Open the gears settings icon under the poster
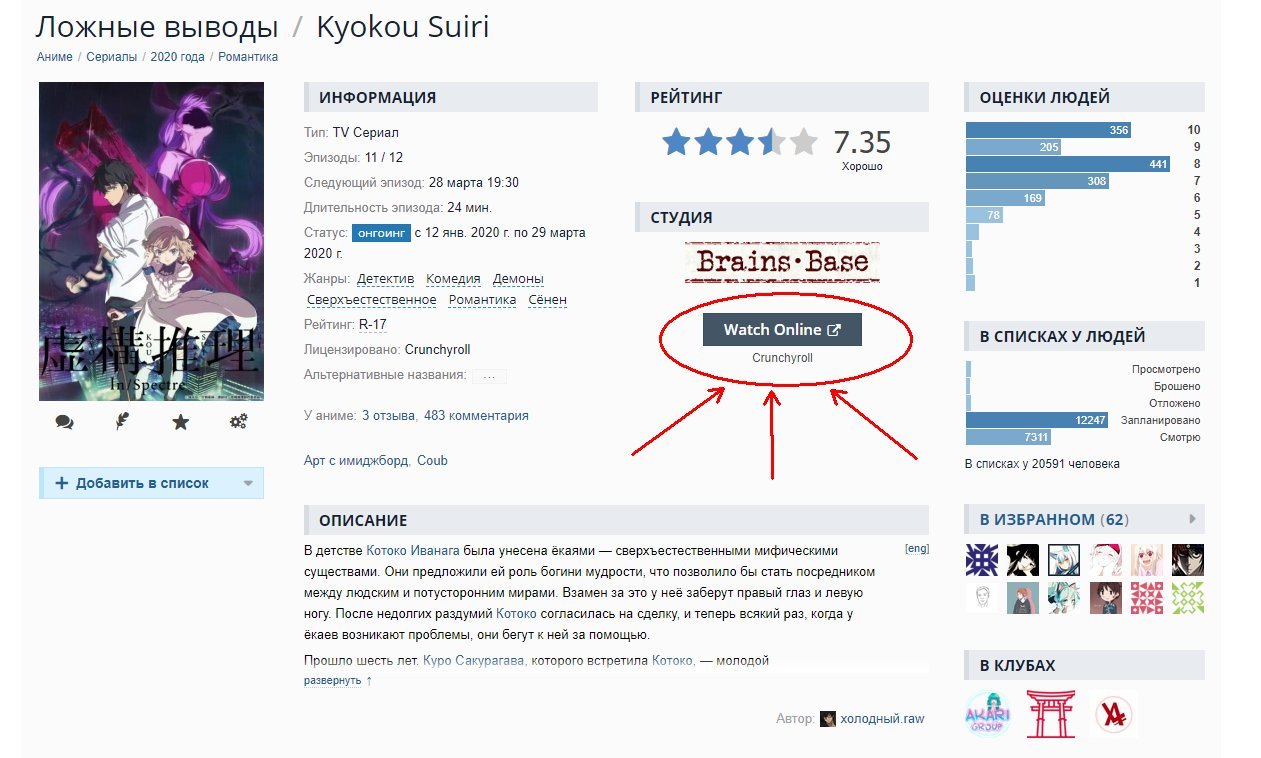The height and width of the screenshot is (758, 1261). (238, 422)
